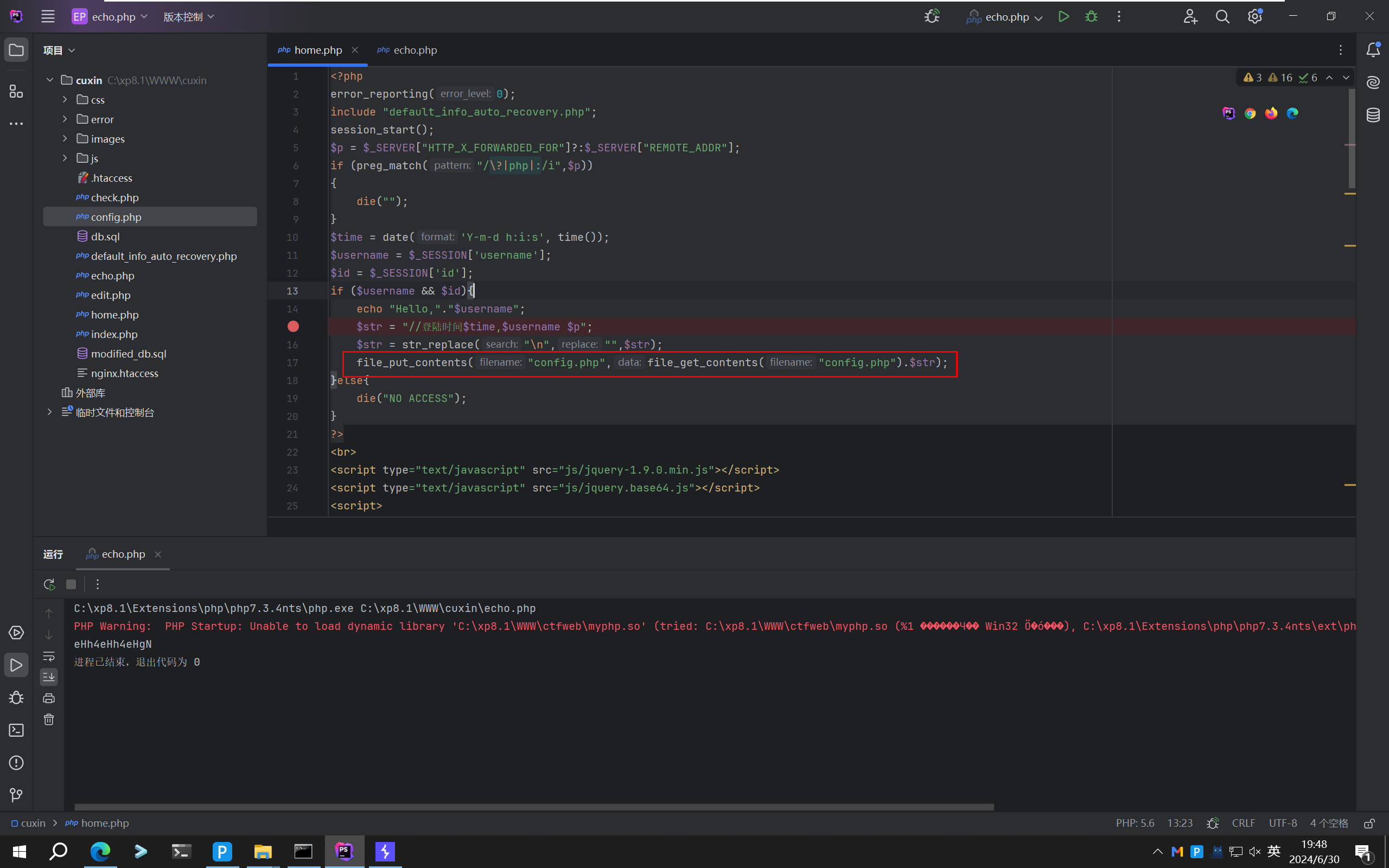Viewport: 1389px width, 868px height.
Task: Open Database tool window
Action: tap(1373, 115)
